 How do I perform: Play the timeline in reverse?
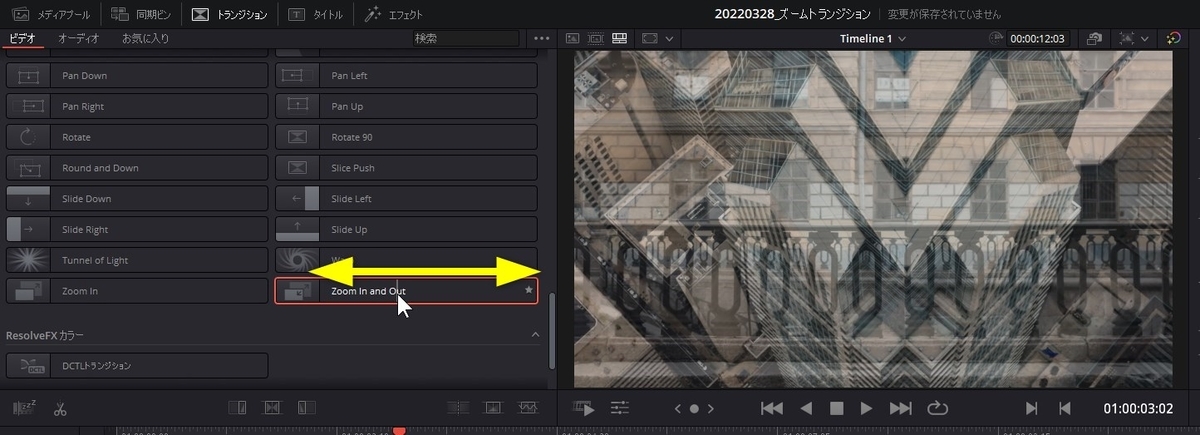806,408
